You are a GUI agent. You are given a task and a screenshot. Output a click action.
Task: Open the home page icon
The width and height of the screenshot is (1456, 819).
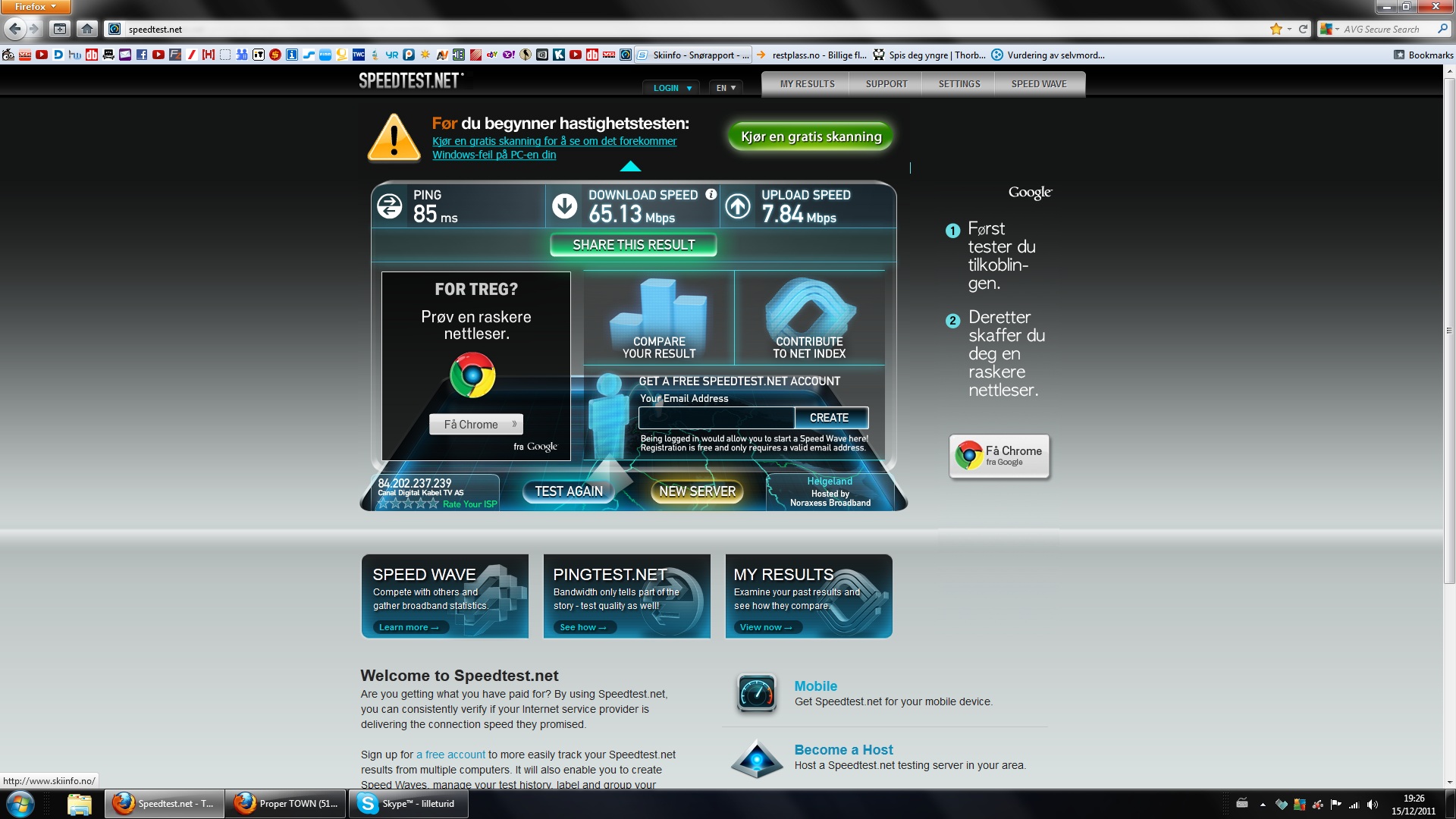click(x=87, y=29)
